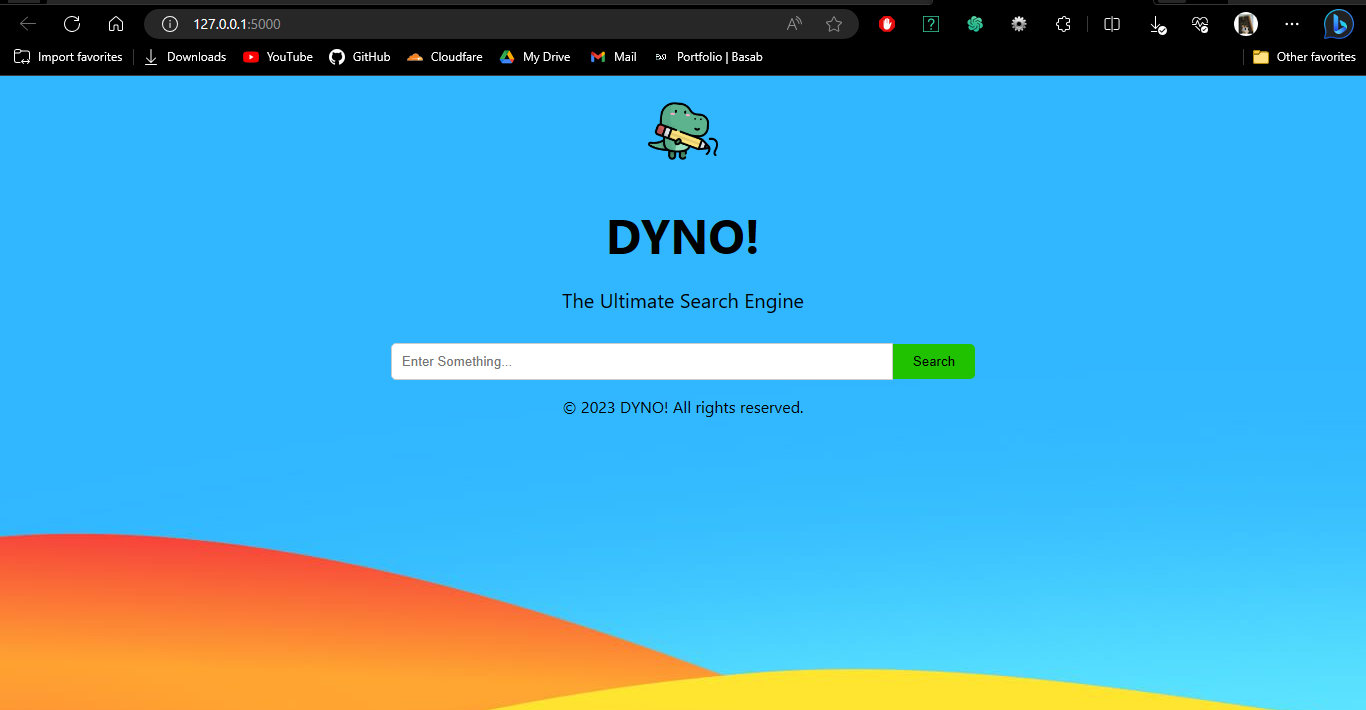The image size is (1366, 710).
Task: Refresh the page with the reload icon
Action: [72, 24]
